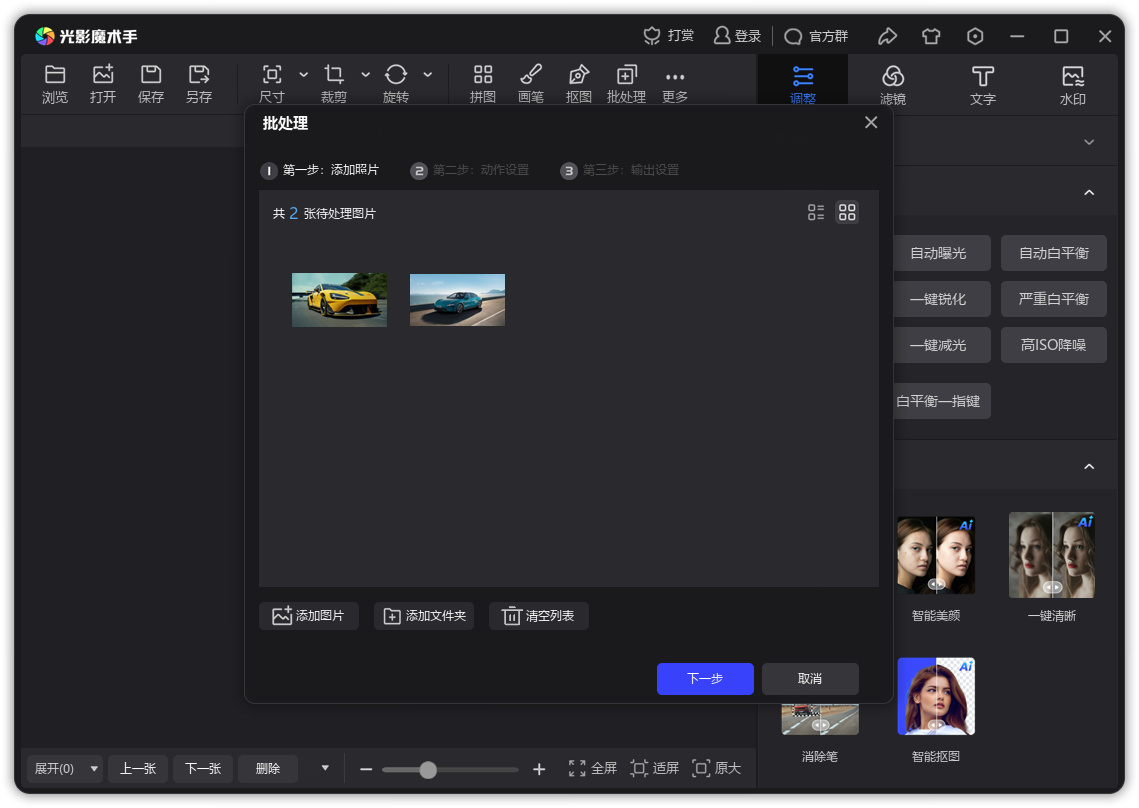Open the Expand (展开) dropdown at bottom left
Screen dimensions: 1139x808
coord(95,769)
